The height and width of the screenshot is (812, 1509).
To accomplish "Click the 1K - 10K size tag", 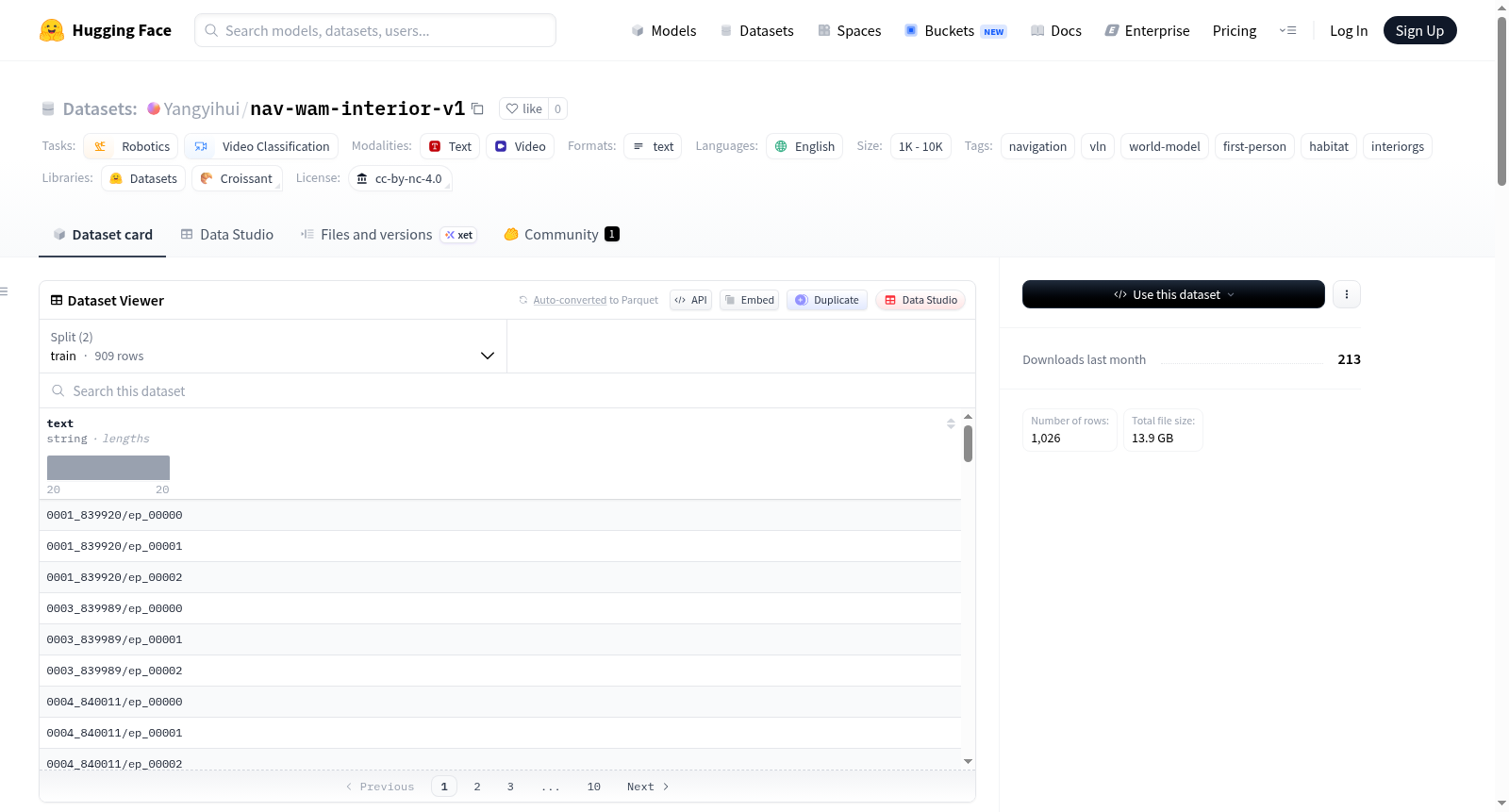I will tap(920, 146).
